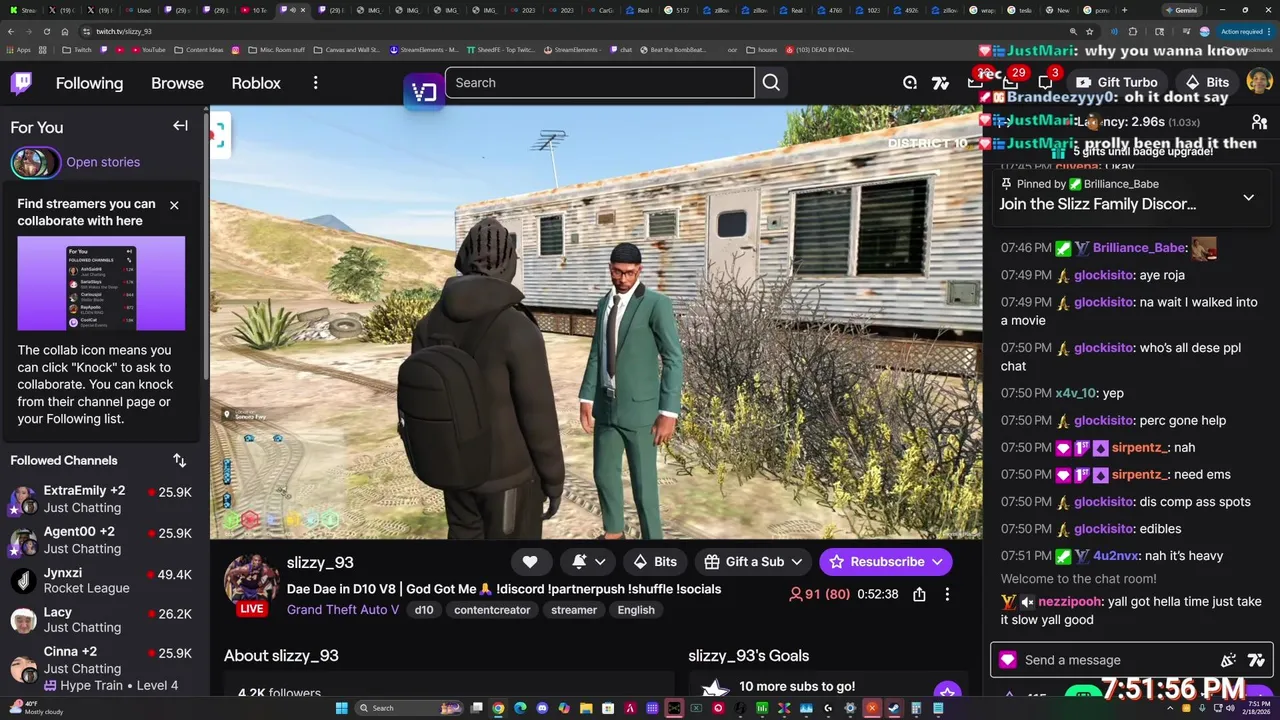Open the account profile avatar menu
Screen dimensions: 1280x720
(x=1259, y=82)
